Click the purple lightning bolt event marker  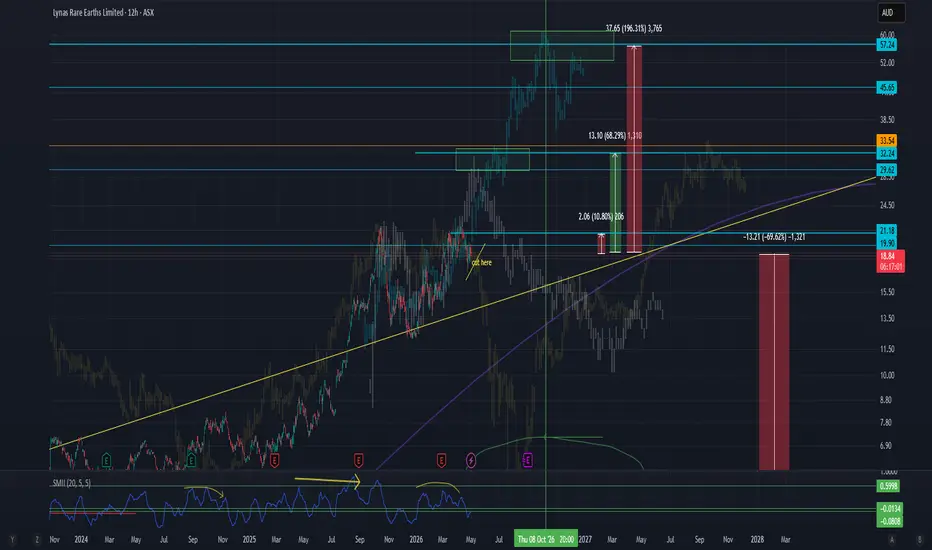tap(471, 460)
